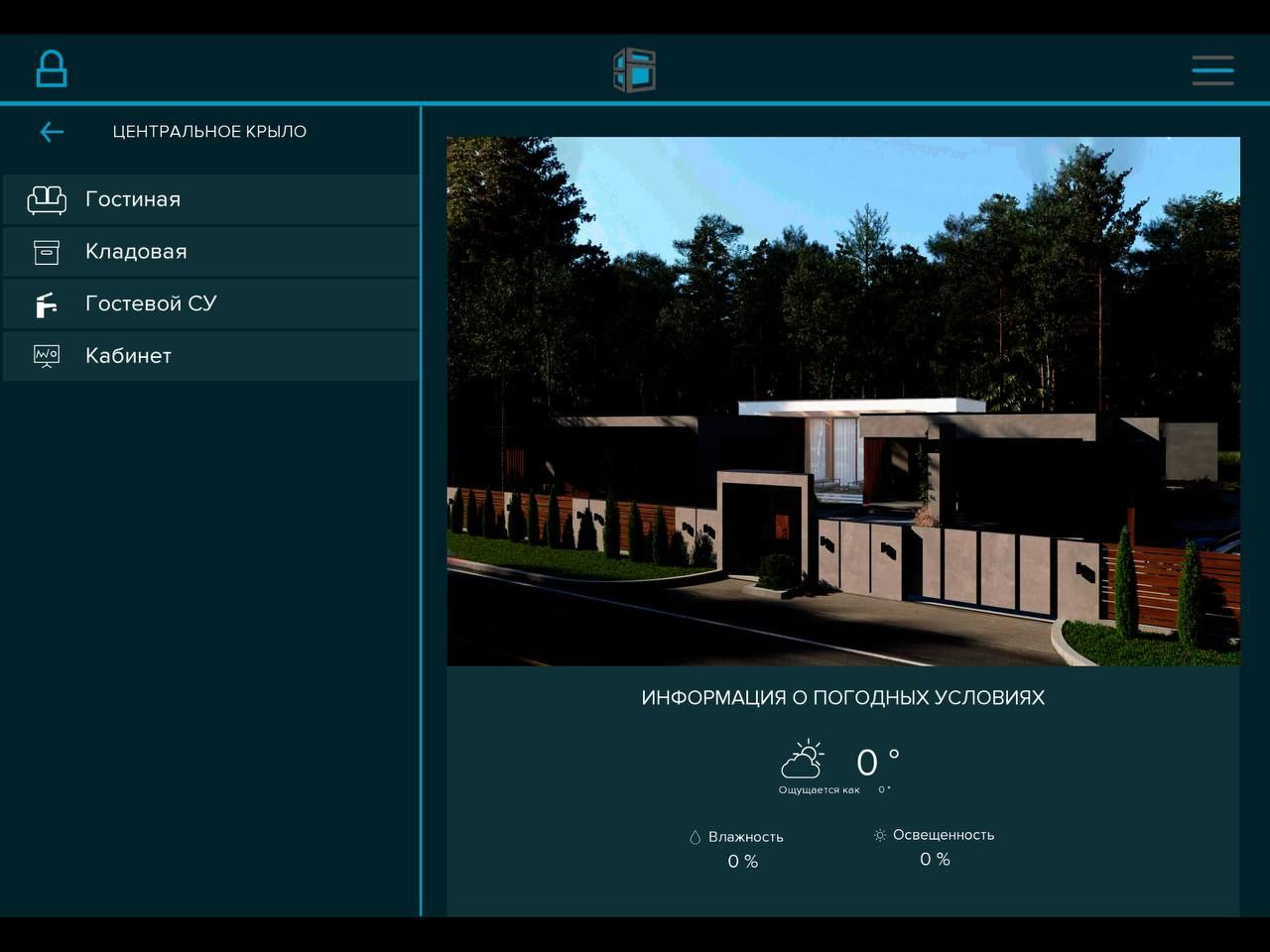Viewport: 1270px width, 952px height.
Task: Click the storage box icon for Кладовая
Action: tap(47, 252)
